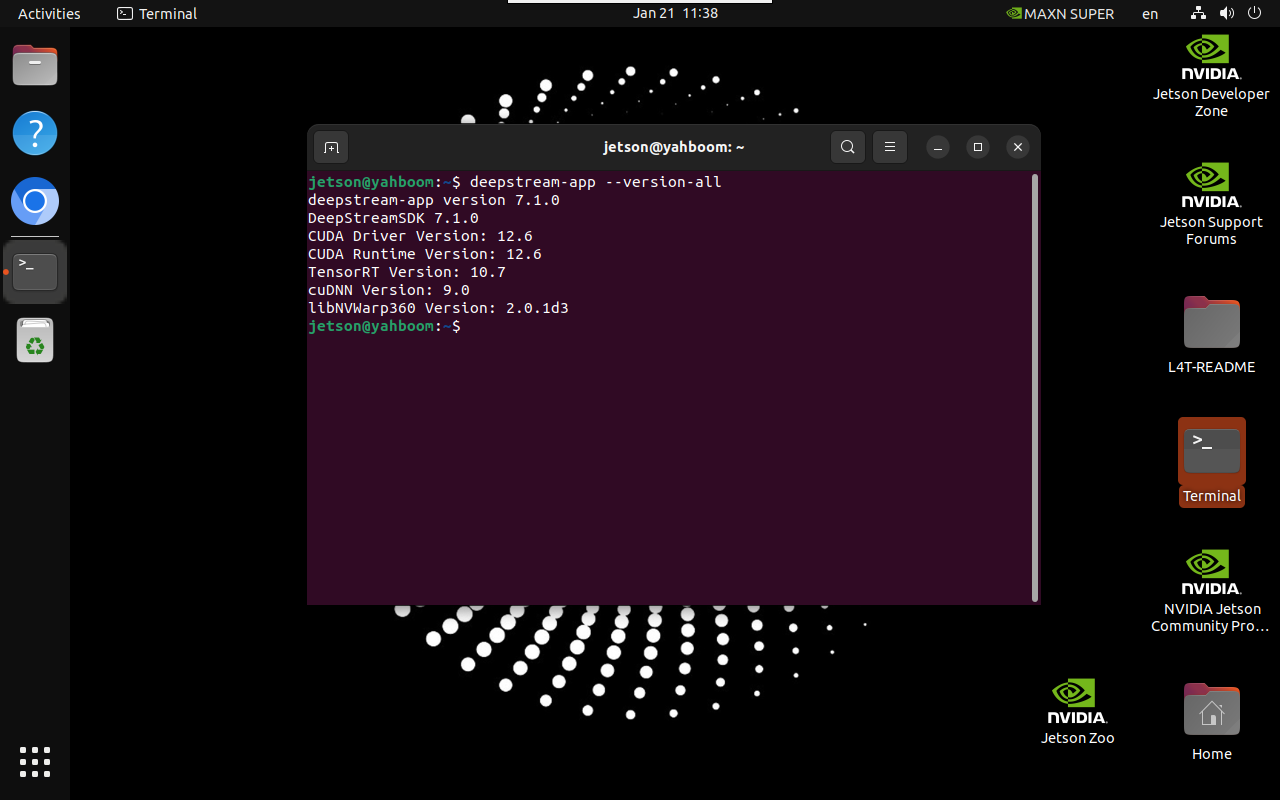Close the terminal window

[x=1018, y=148]
